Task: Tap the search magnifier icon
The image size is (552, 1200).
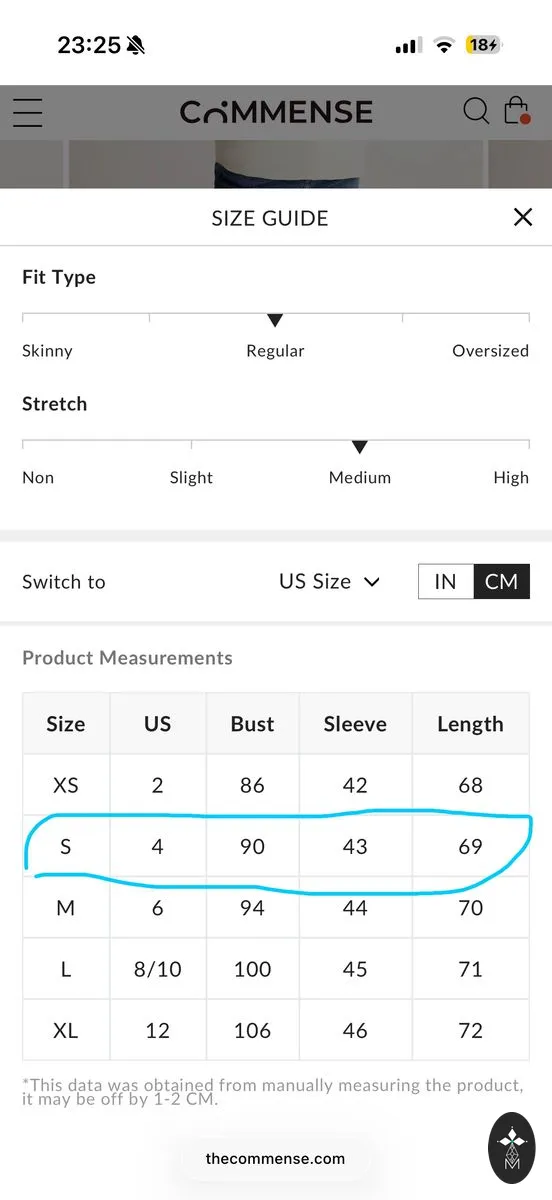Action: click(x=476, y=111)
